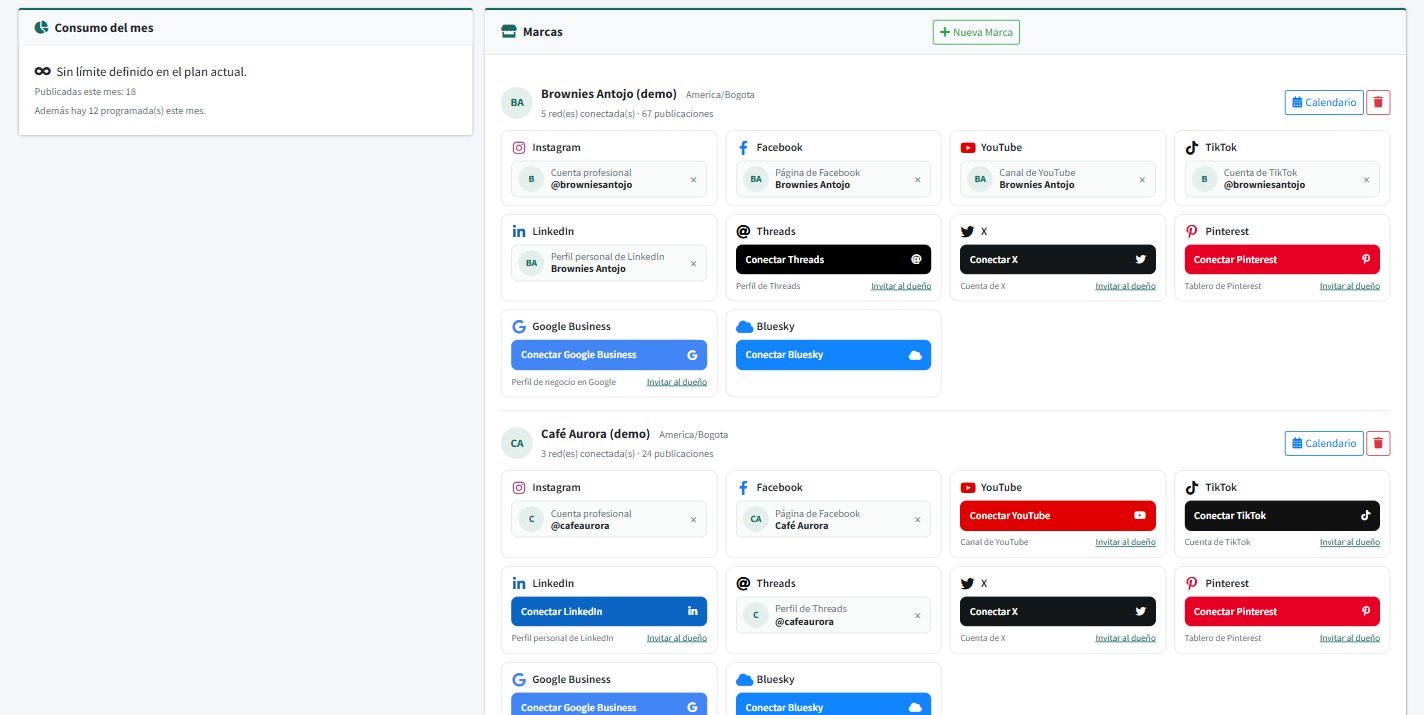Click the CA avatar of Café Aurora

517,443
